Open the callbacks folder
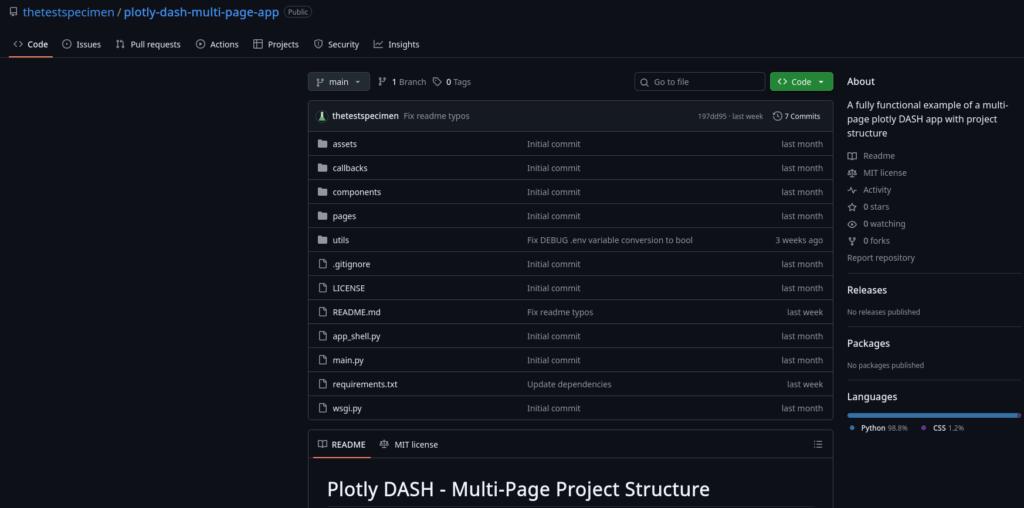This screenshot has height=508, width=1024. tap(350, 168)
